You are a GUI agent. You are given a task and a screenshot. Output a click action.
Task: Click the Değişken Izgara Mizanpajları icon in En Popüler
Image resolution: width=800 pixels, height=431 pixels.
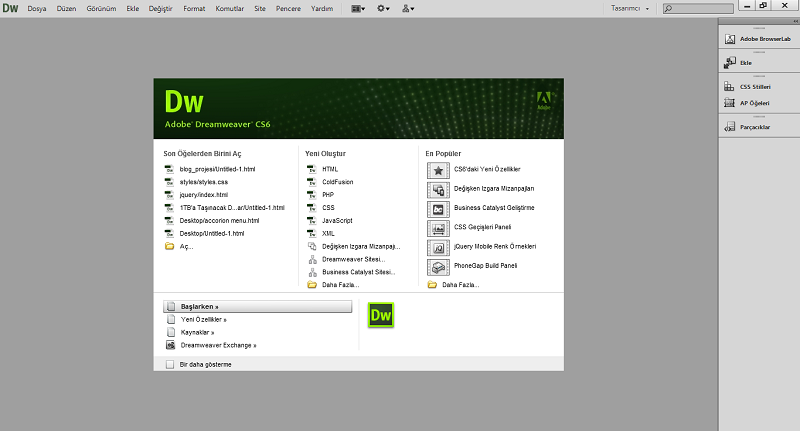click(438, 190)
